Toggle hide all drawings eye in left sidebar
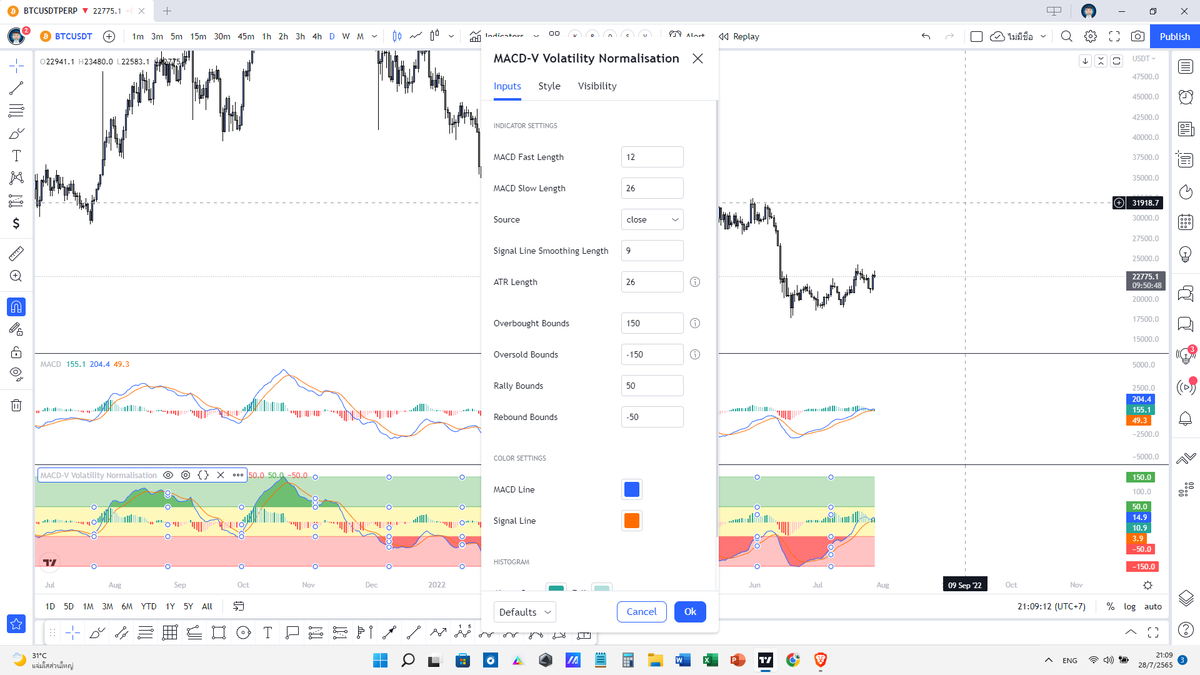The height and width of the screenshot is (675, 1200). (16, 374)
